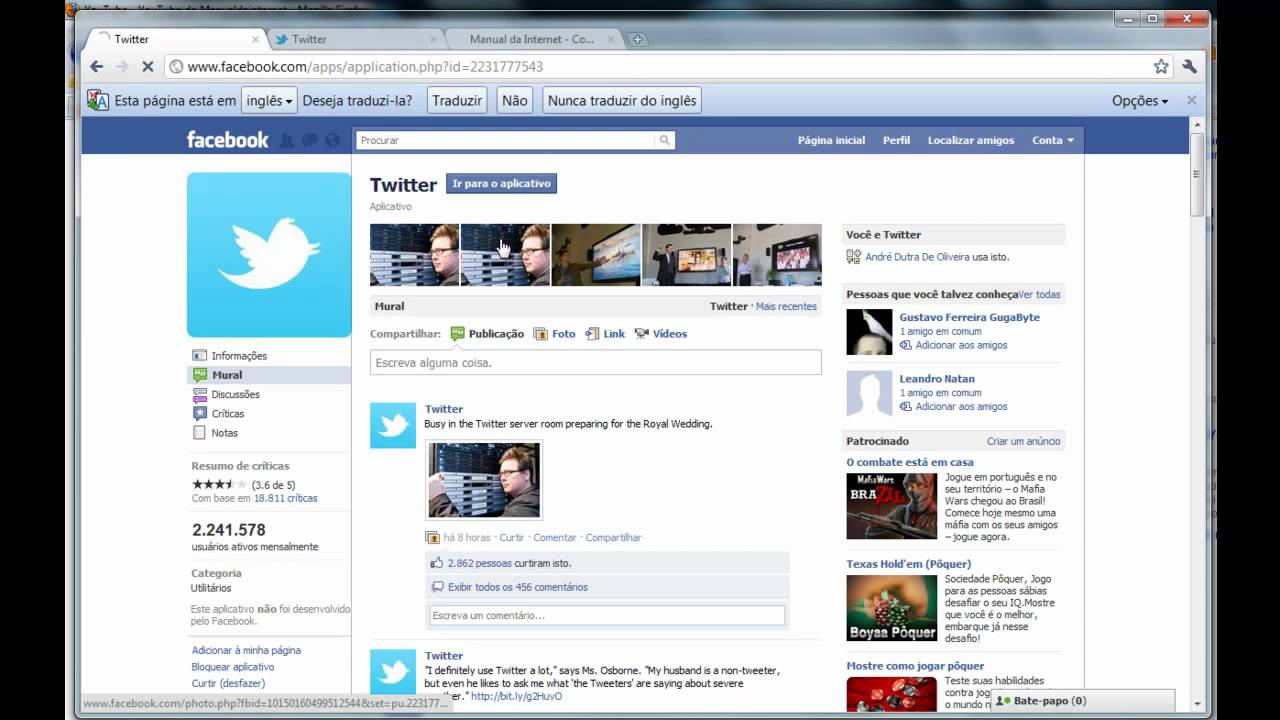The height and width of the screenshot is (720, 1280).
Task: Click Escreva um comentário field
Action: [608, 615]
